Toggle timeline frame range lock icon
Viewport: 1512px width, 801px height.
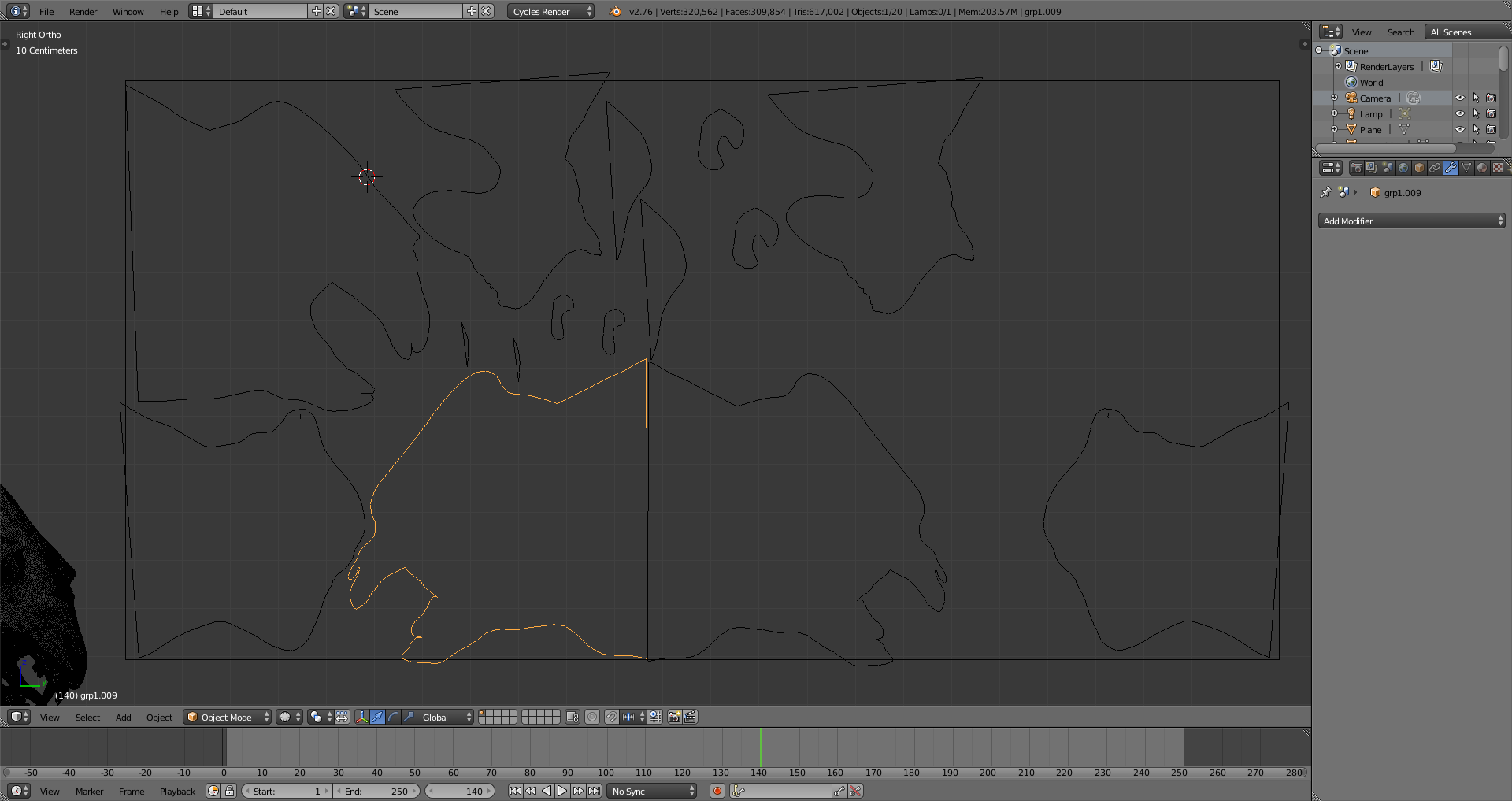[229, 791]
